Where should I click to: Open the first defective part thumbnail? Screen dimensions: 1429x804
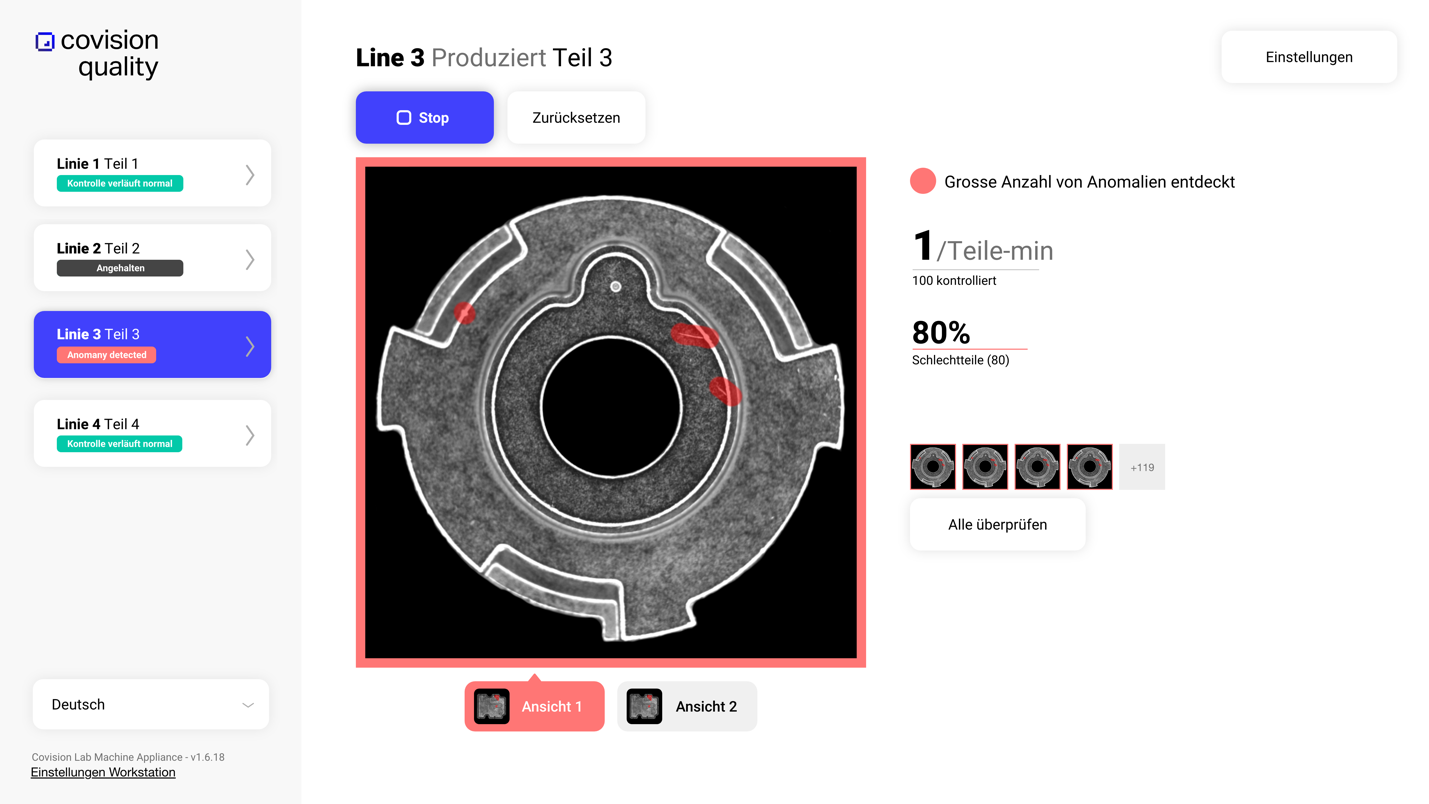933,467
